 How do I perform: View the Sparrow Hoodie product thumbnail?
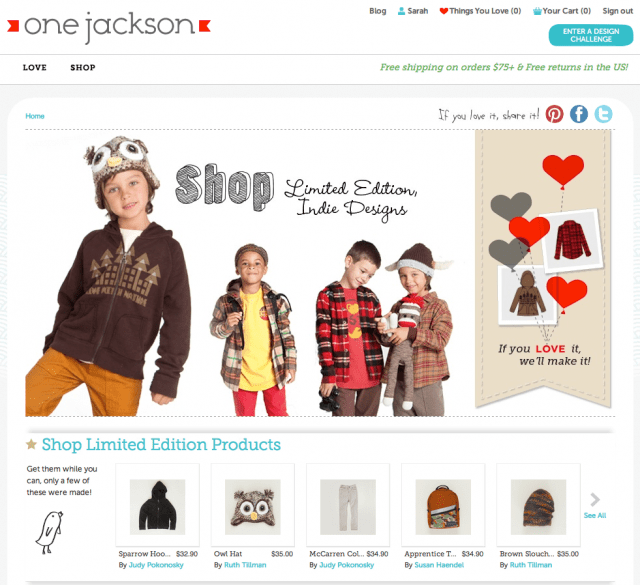tap(158, 507)
